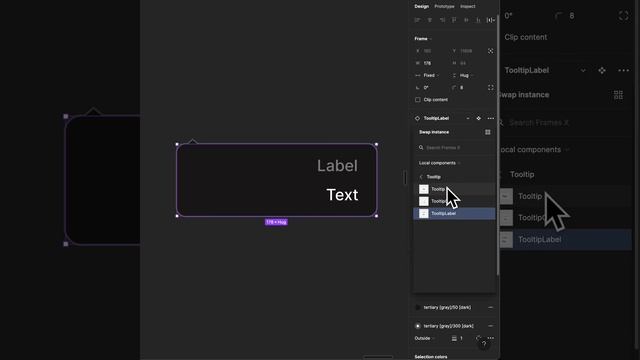Click the align bottom icon
This screenshot has height=360, width=640.
478,20
